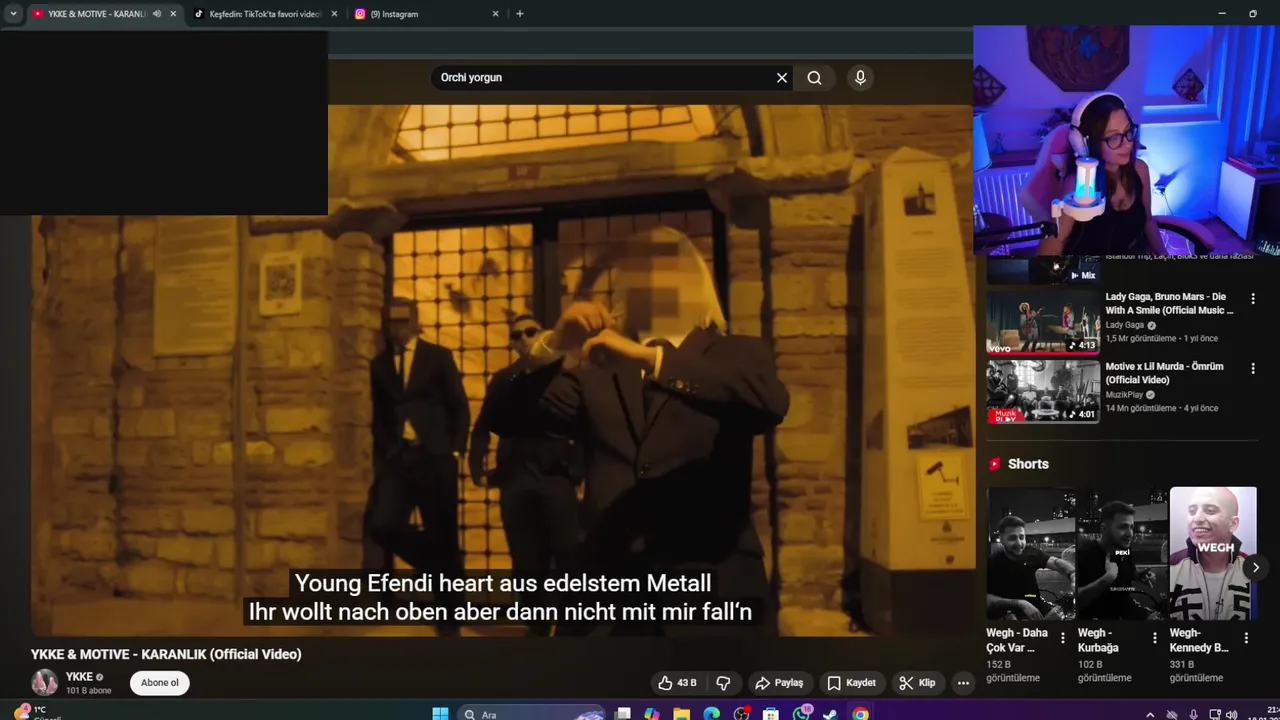
Task: Click the OneDrive cloud tray icon
Action: [x=1172, y=714]
